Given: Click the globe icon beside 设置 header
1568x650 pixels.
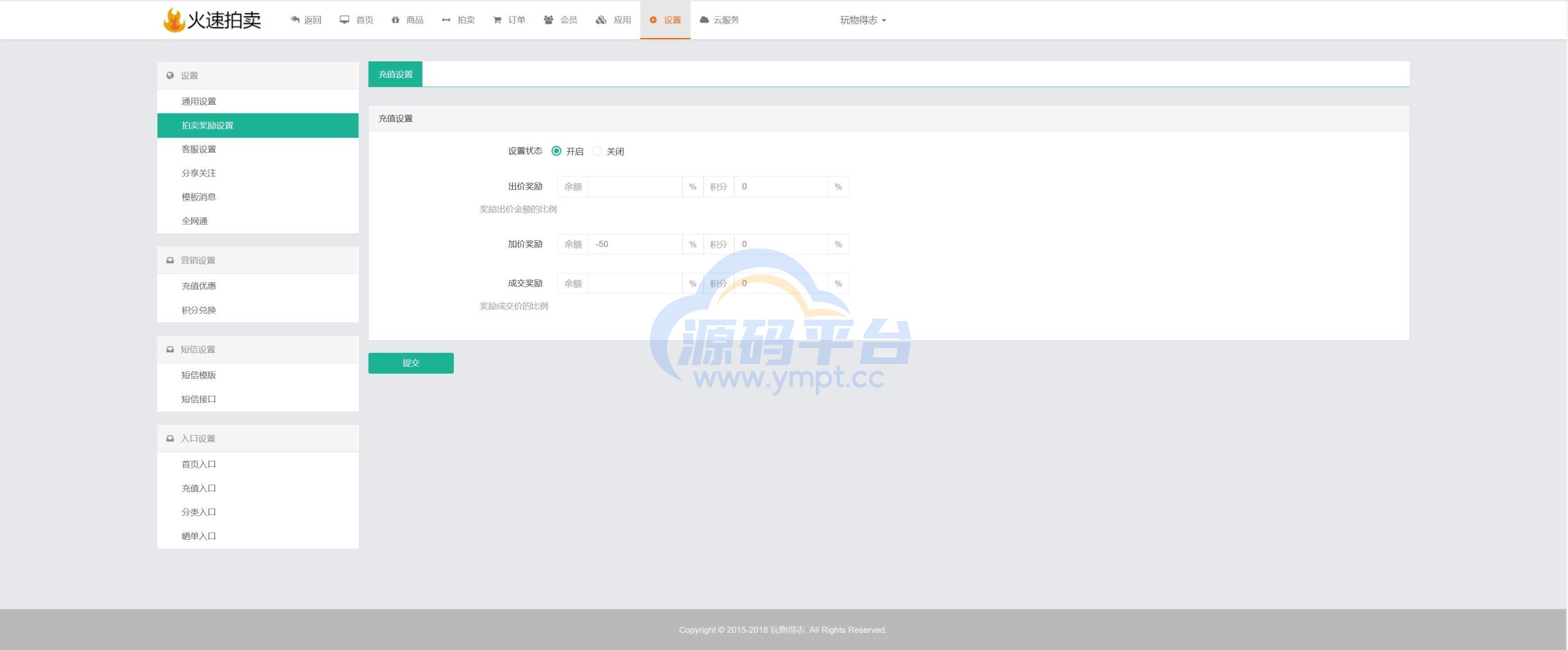Looking at the screenshot, I should (170, 75).
